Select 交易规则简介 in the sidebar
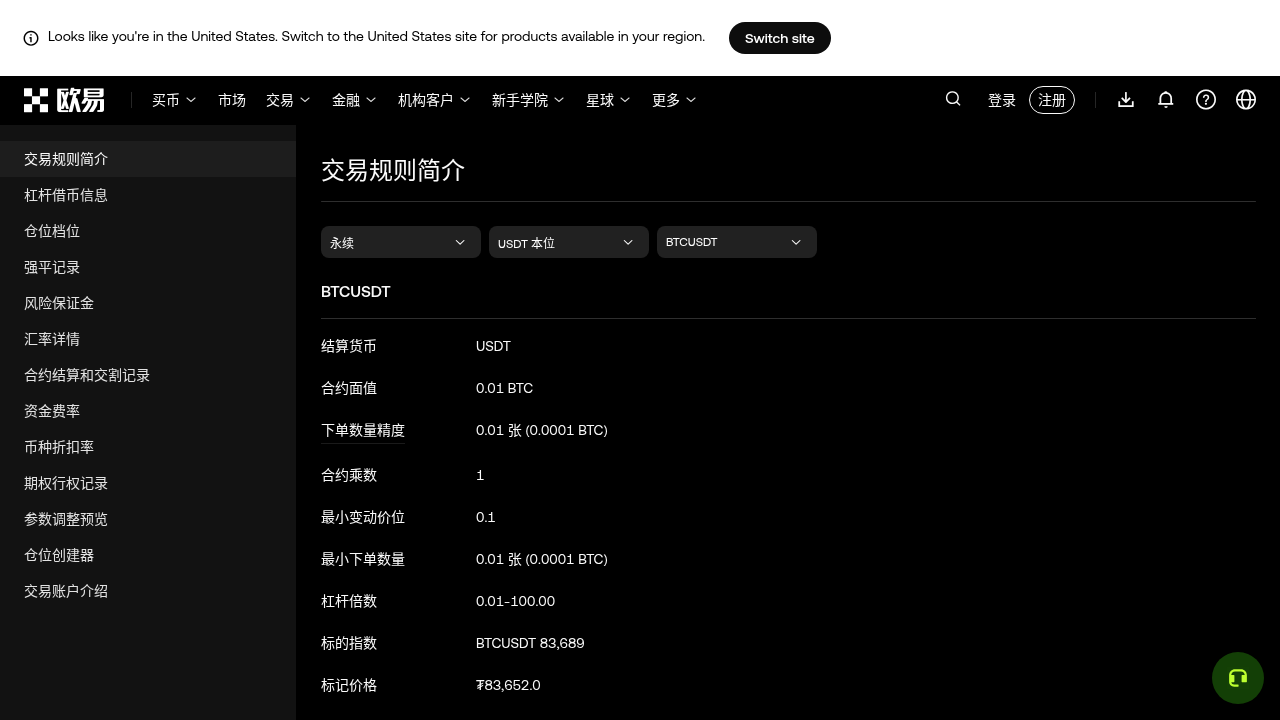 point(148,159)
